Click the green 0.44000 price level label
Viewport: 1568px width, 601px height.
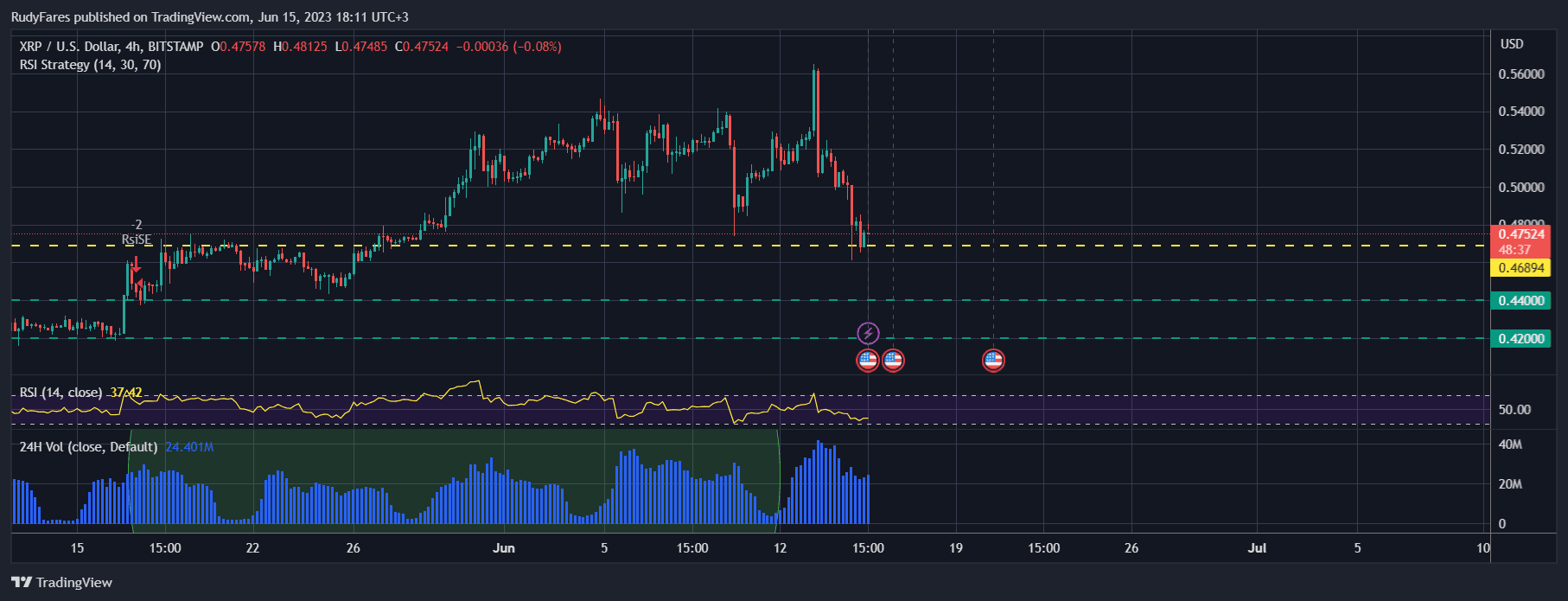click(1520, 301)
